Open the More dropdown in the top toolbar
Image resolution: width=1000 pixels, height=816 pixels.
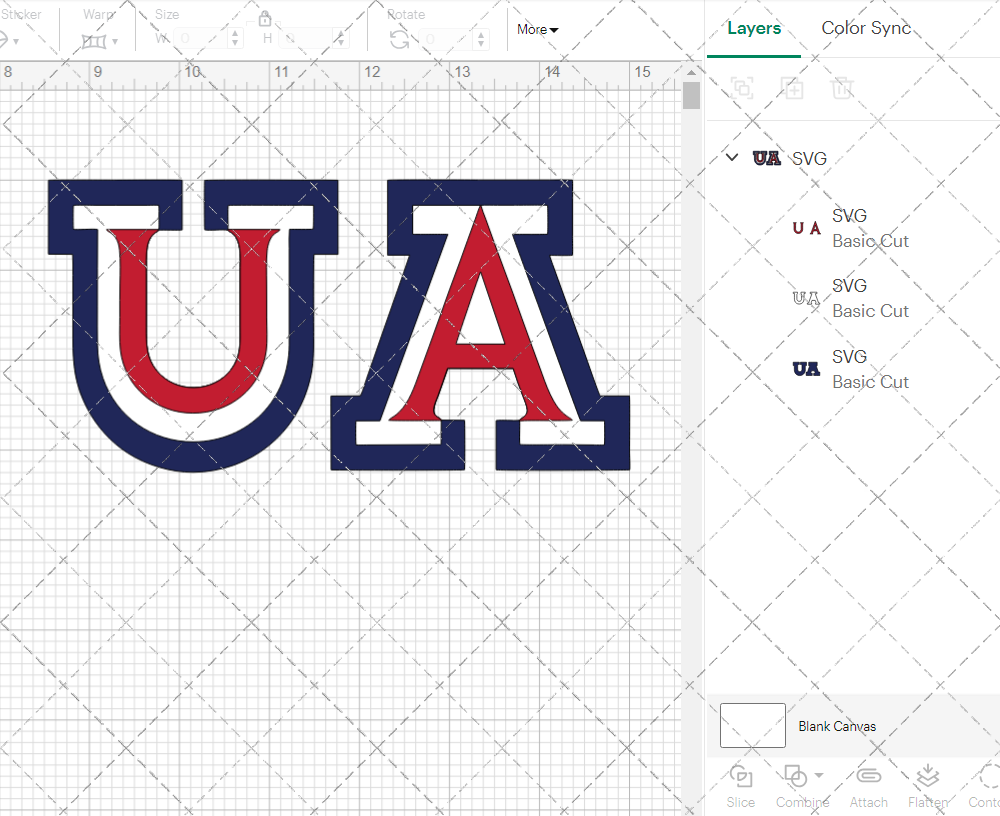(x=537, y=30)
